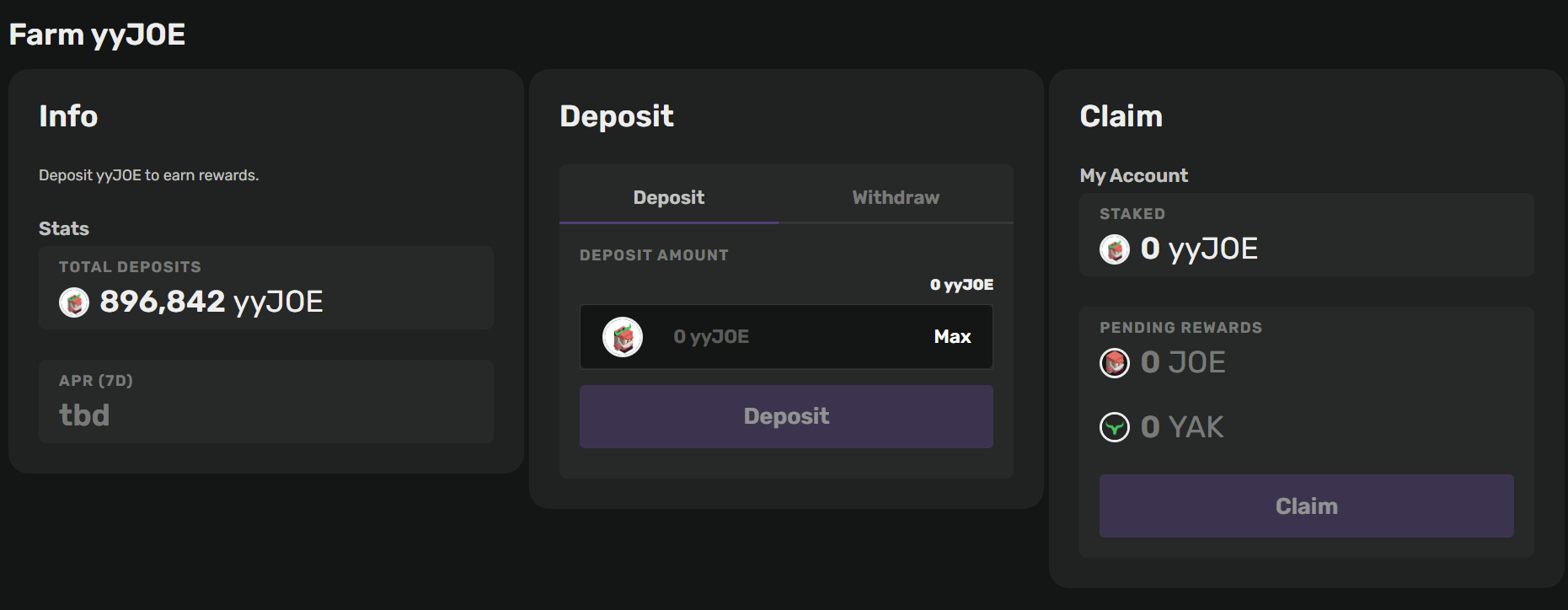
Task: Switch to the Withdraw tab
Action: click(895, 197)
